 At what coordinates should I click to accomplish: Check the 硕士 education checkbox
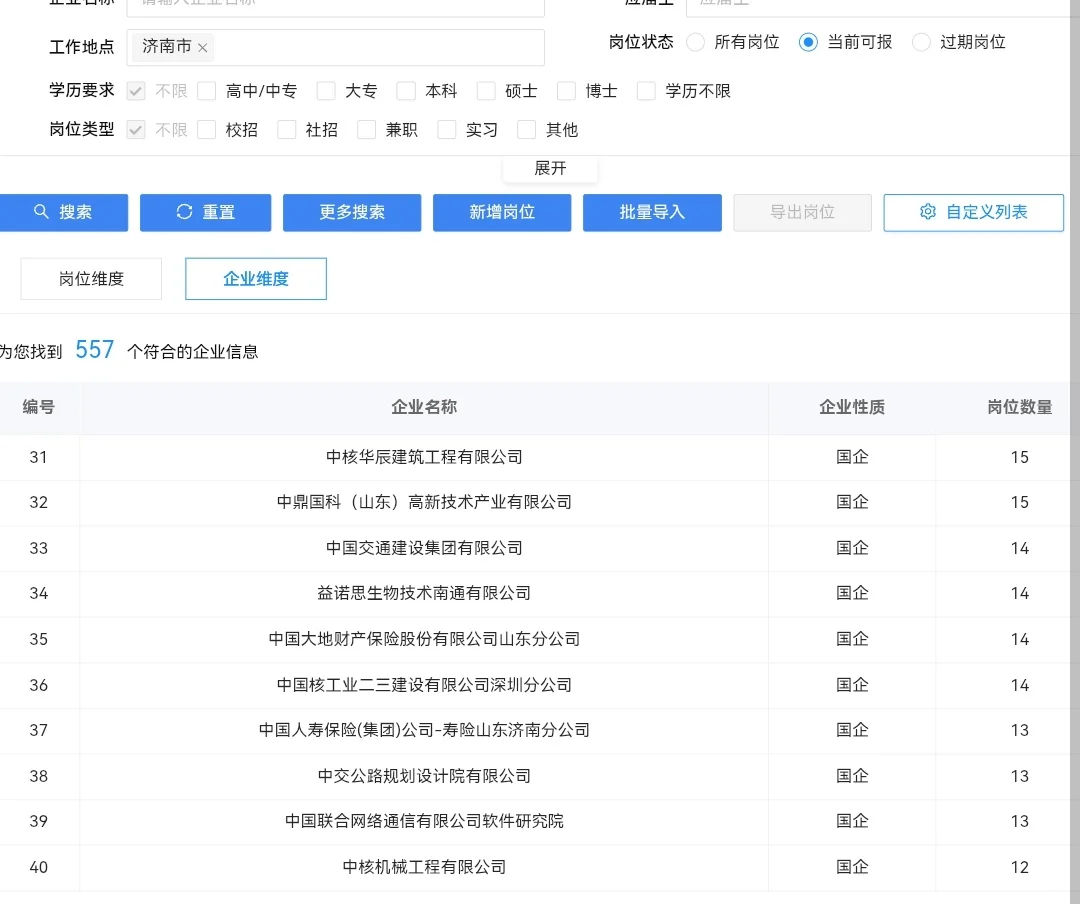point(486,91)
